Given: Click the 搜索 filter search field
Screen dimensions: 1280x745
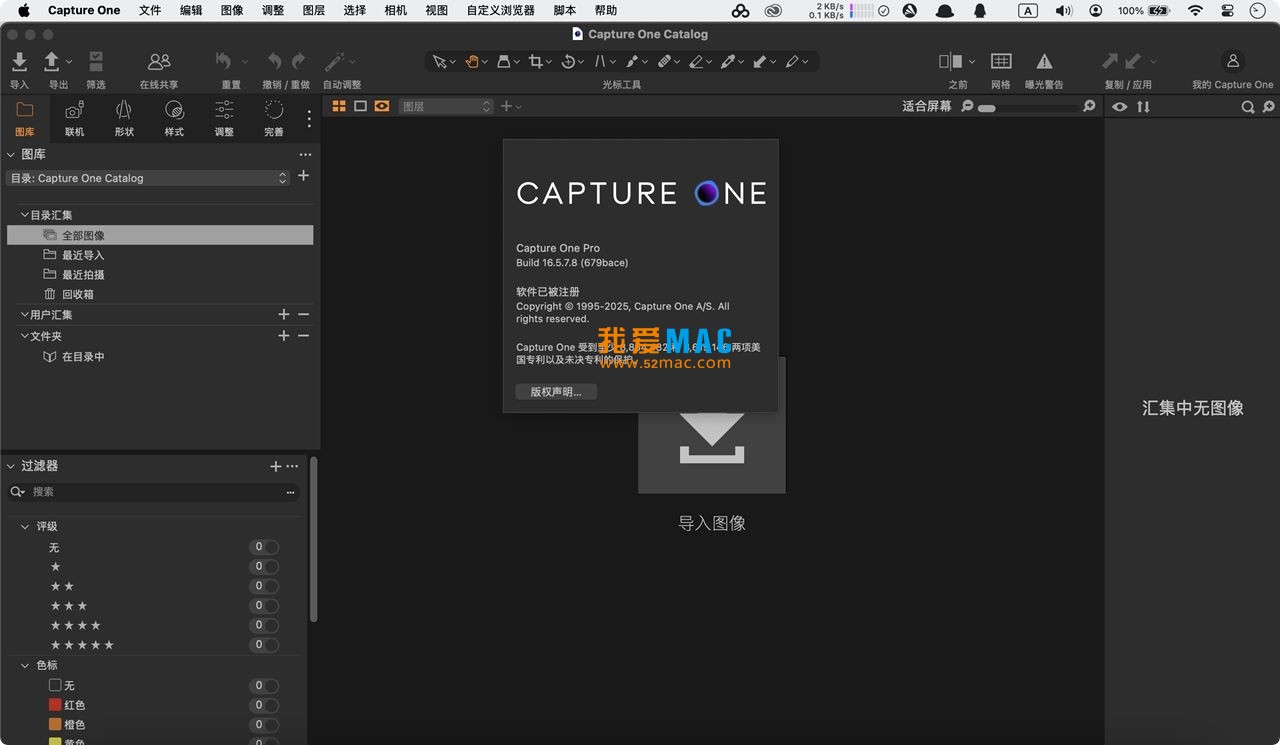Looking at the screenshot, I should 154,492.
